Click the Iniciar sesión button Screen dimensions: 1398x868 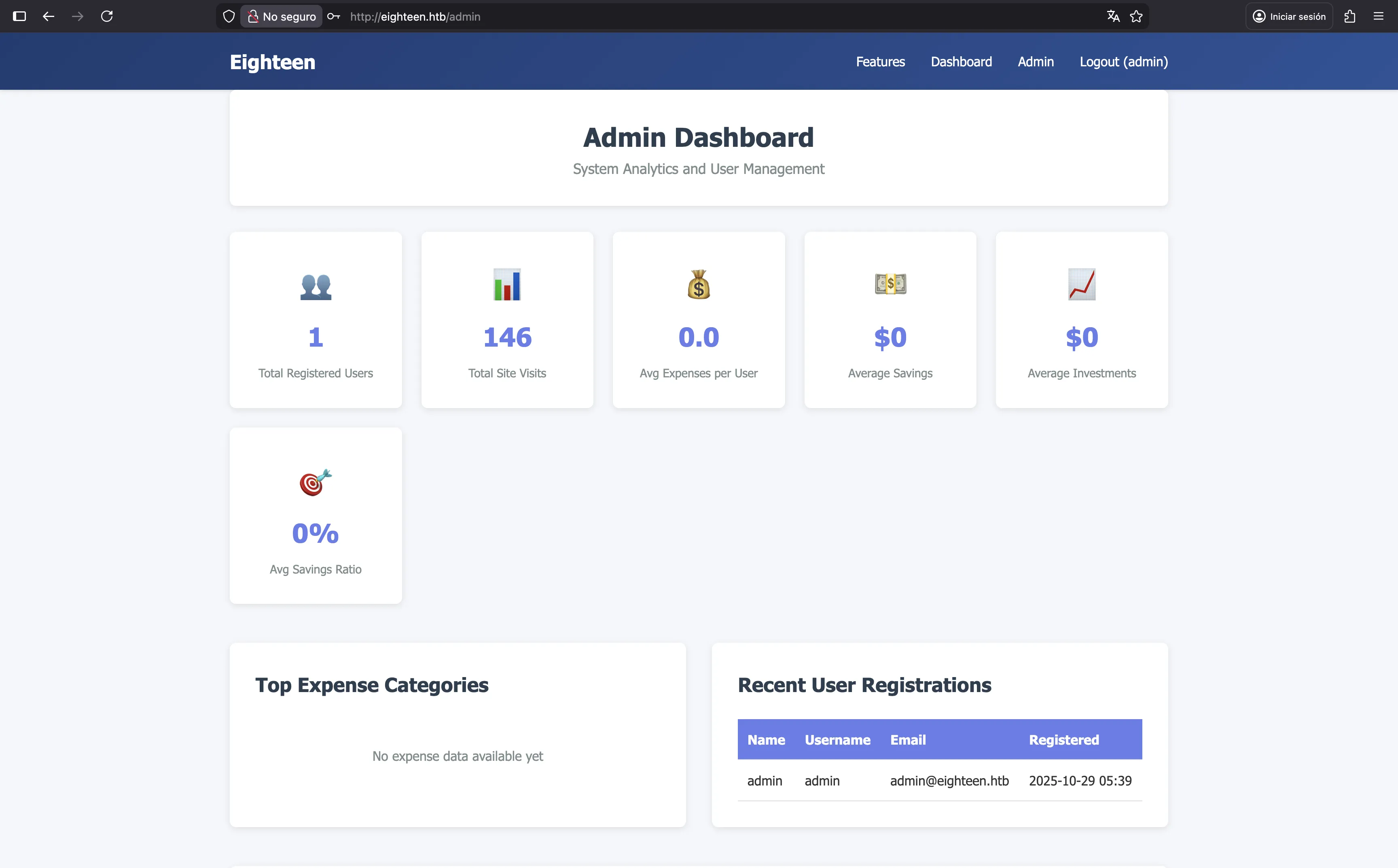click(x=1289, y=17)
